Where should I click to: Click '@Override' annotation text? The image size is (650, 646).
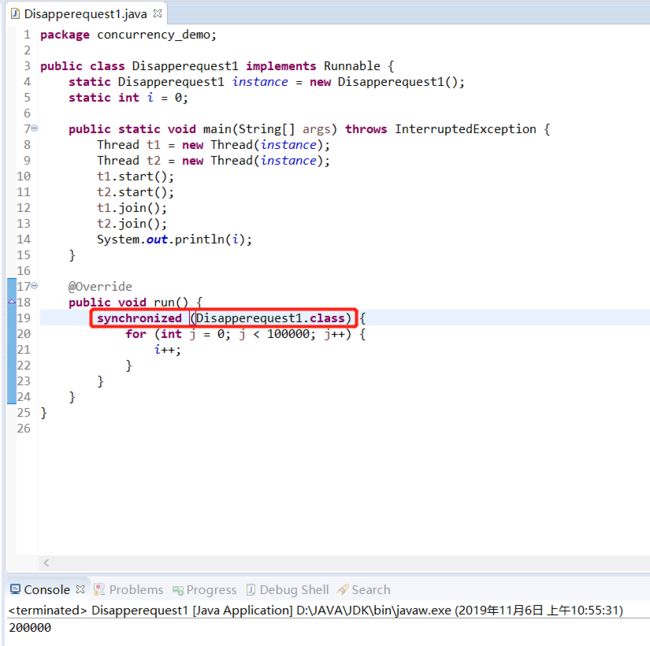[100, 287]
